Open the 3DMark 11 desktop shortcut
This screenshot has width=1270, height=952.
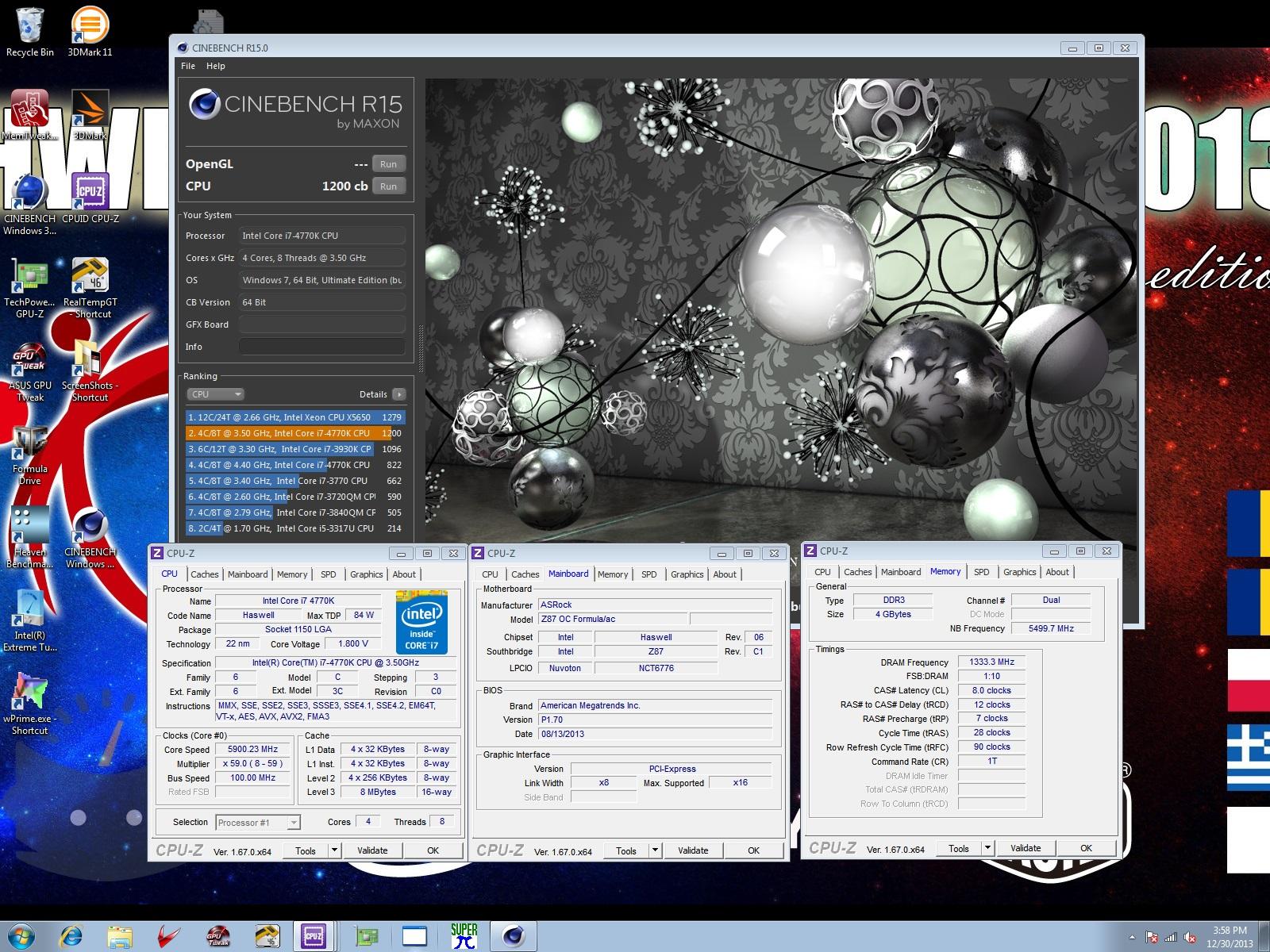(x=90, y=32)
